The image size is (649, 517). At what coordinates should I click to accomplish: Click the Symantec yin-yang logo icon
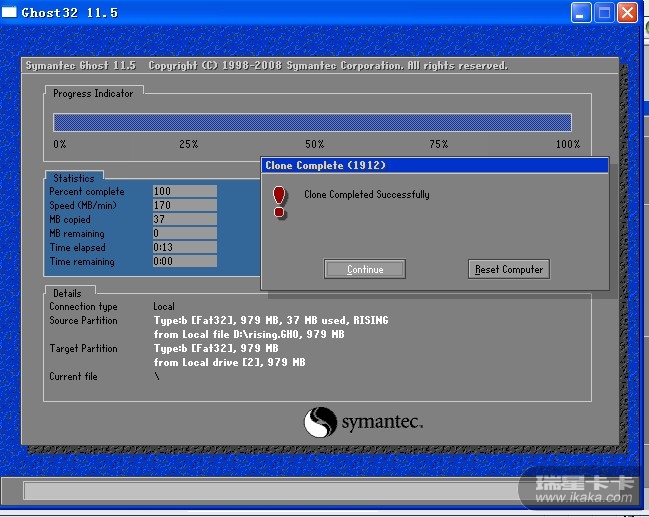click(320, 421)
